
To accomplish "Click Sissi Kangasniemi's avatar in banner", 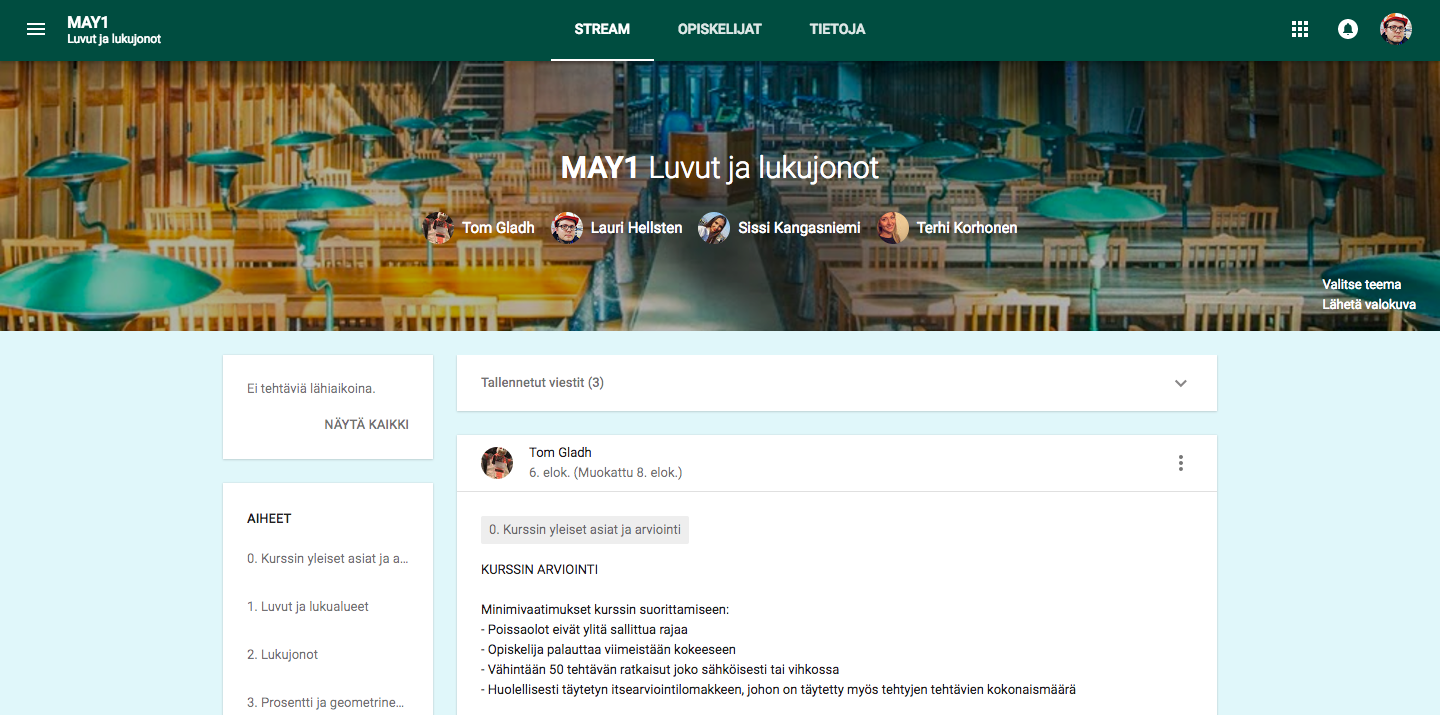I will 714,228.
